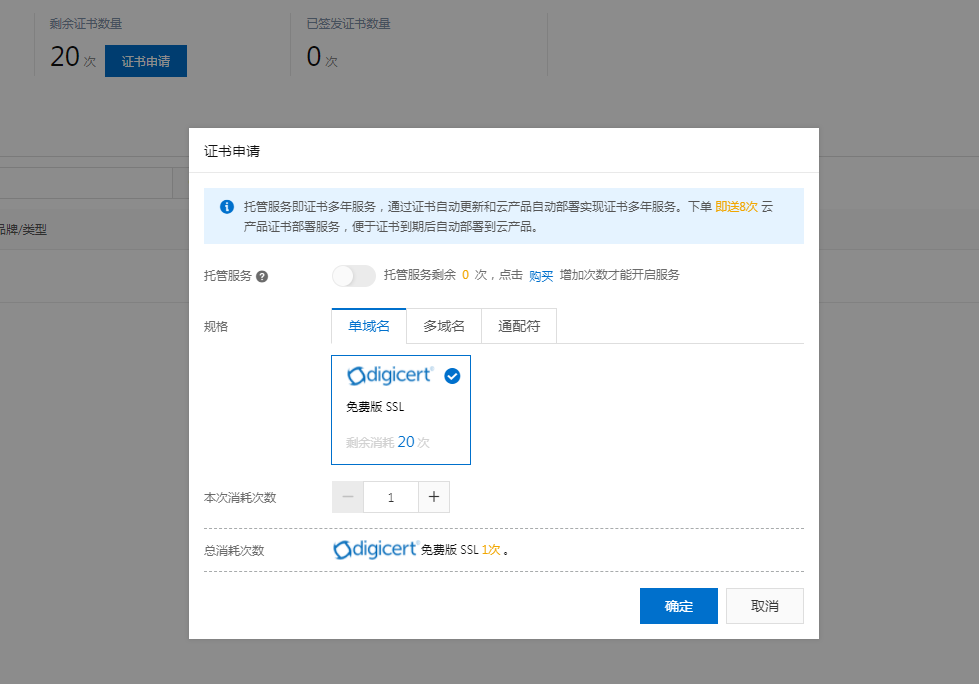Confirm with the 确定 button
979x684 pixels.
coord(678,606)
